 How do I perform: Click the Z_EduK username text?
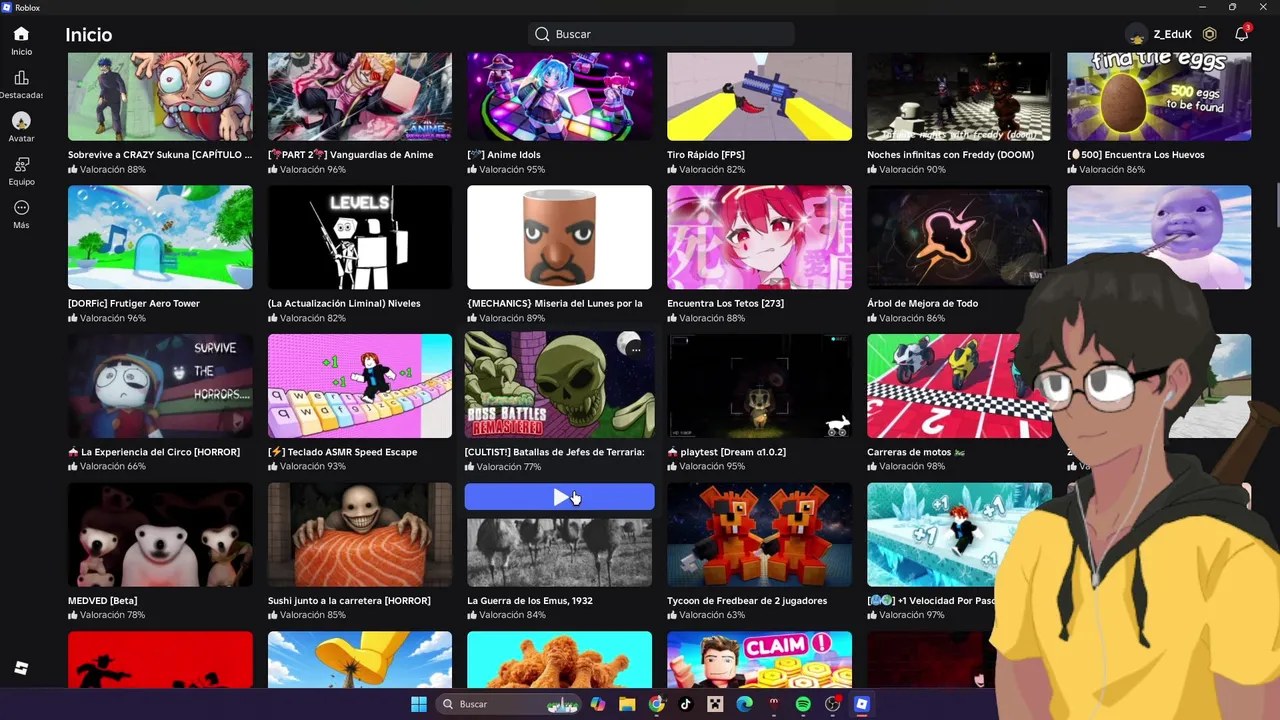point(1172,34)
